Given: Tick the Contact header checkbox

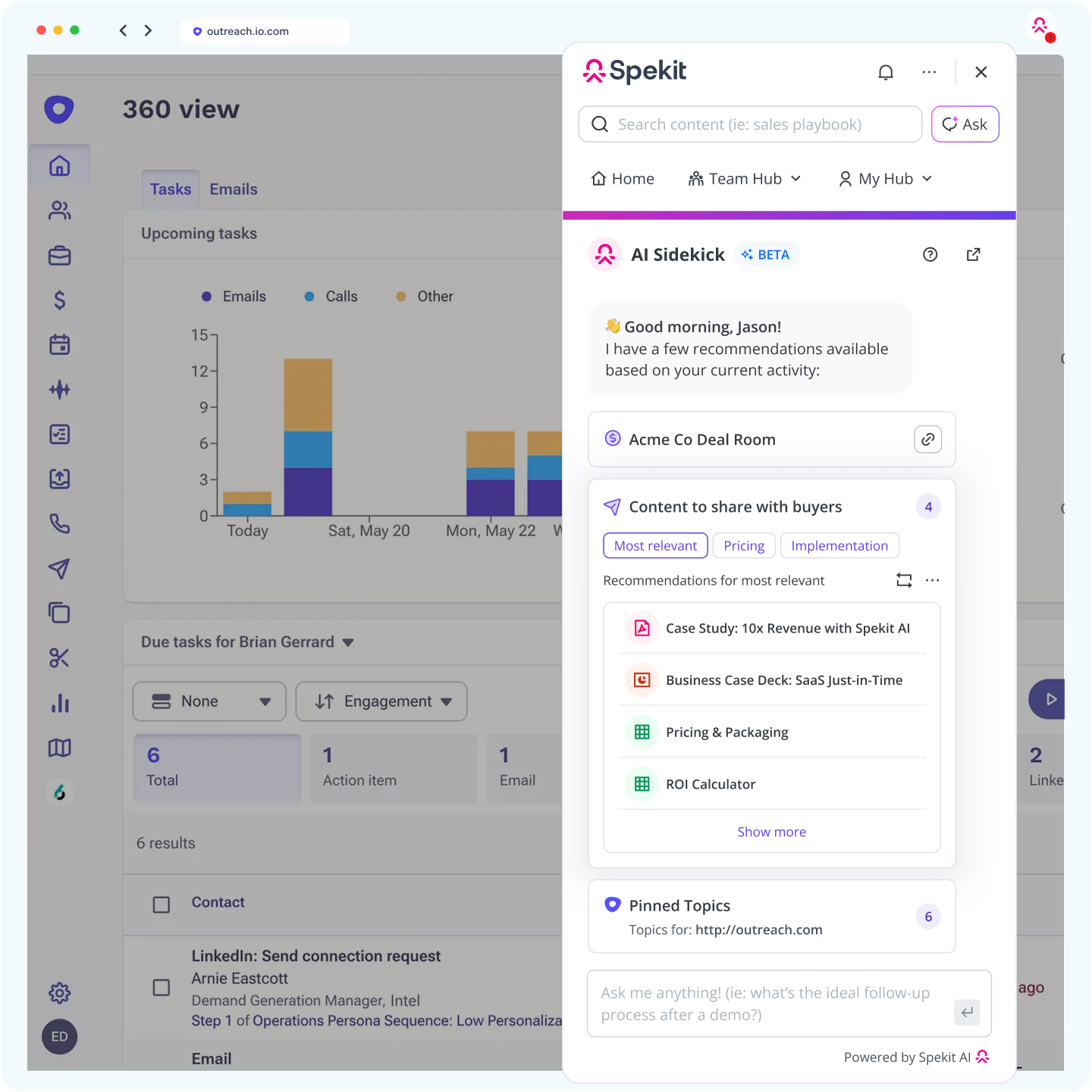Looking at the screenshot, I should point(162,905).
